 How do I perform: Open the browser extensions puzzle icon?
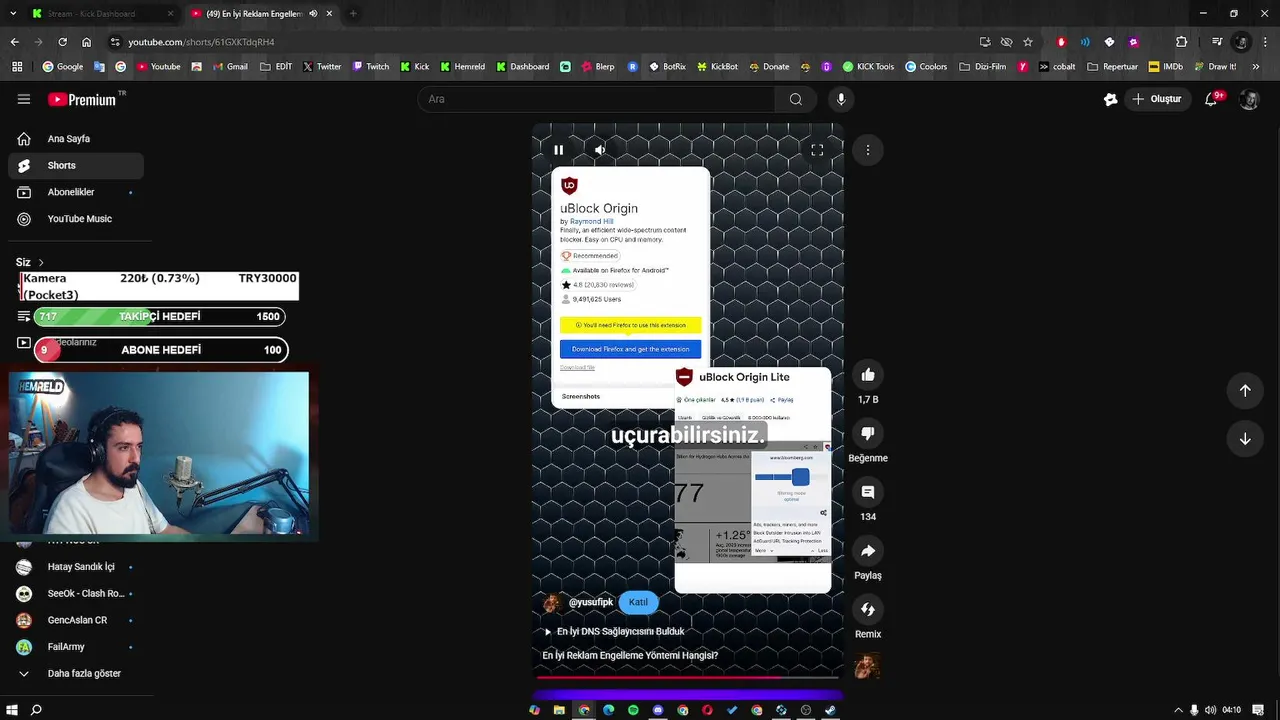[1182, 42]
